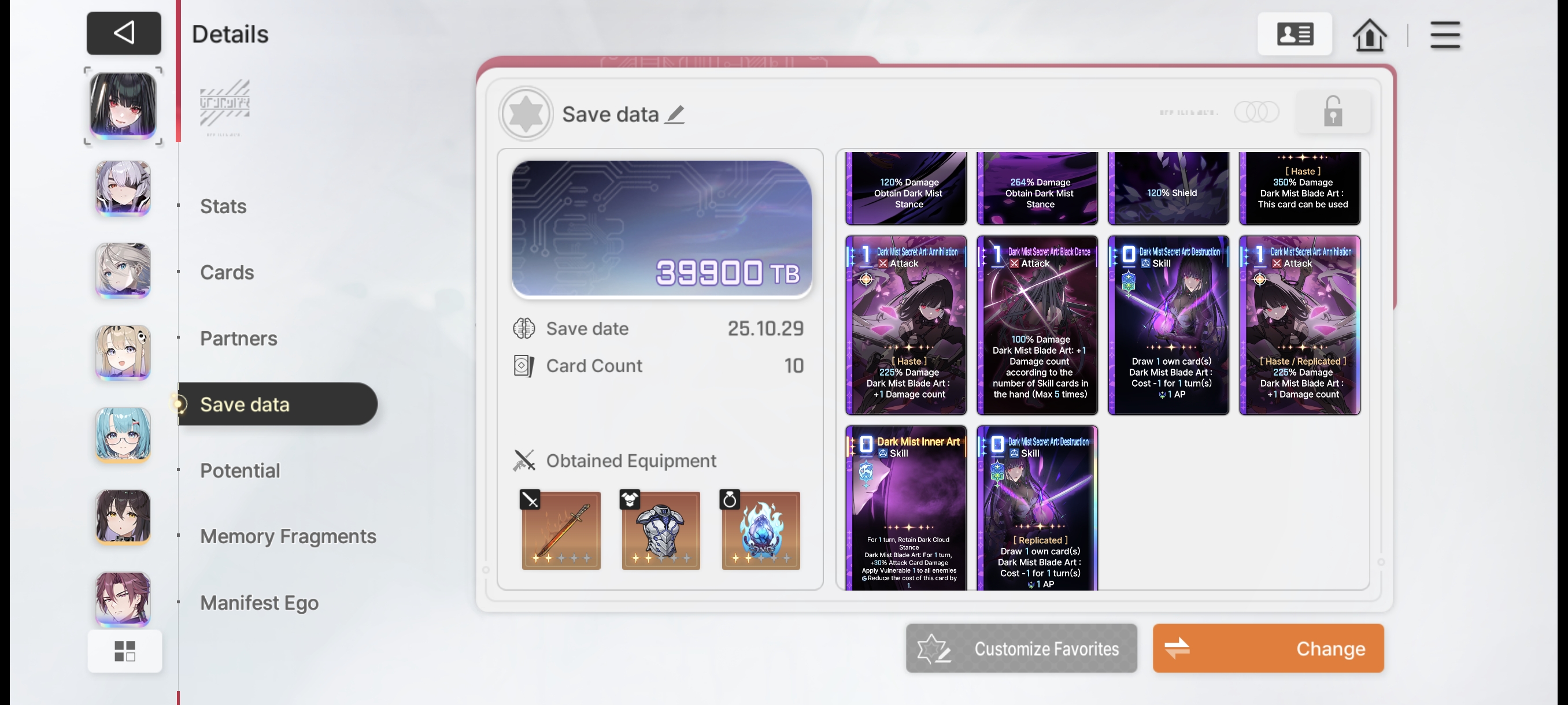The height and width of the screenshot is (705, 1568).
Task: Open the home screen icon
Action: [1370, 35]
